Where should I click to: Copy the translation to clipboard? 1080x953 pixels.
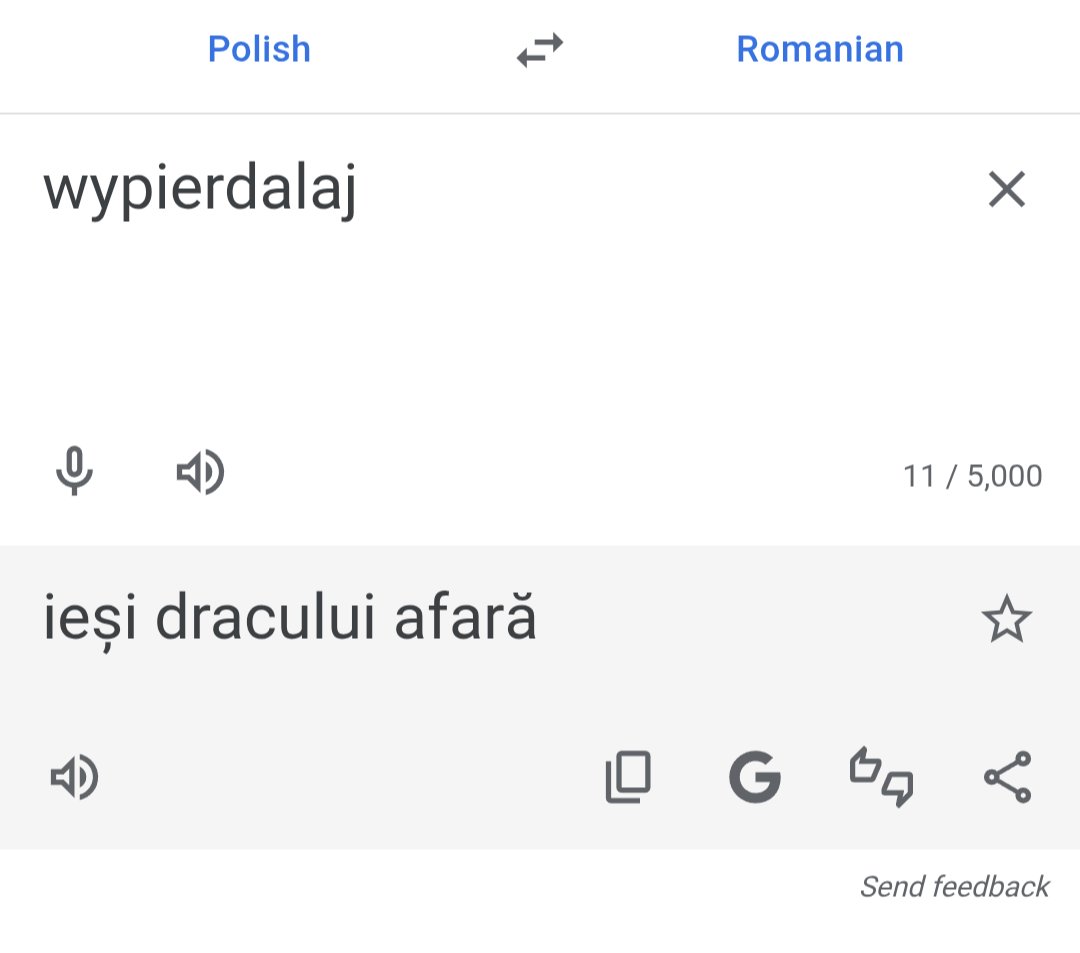pos(628,778)
